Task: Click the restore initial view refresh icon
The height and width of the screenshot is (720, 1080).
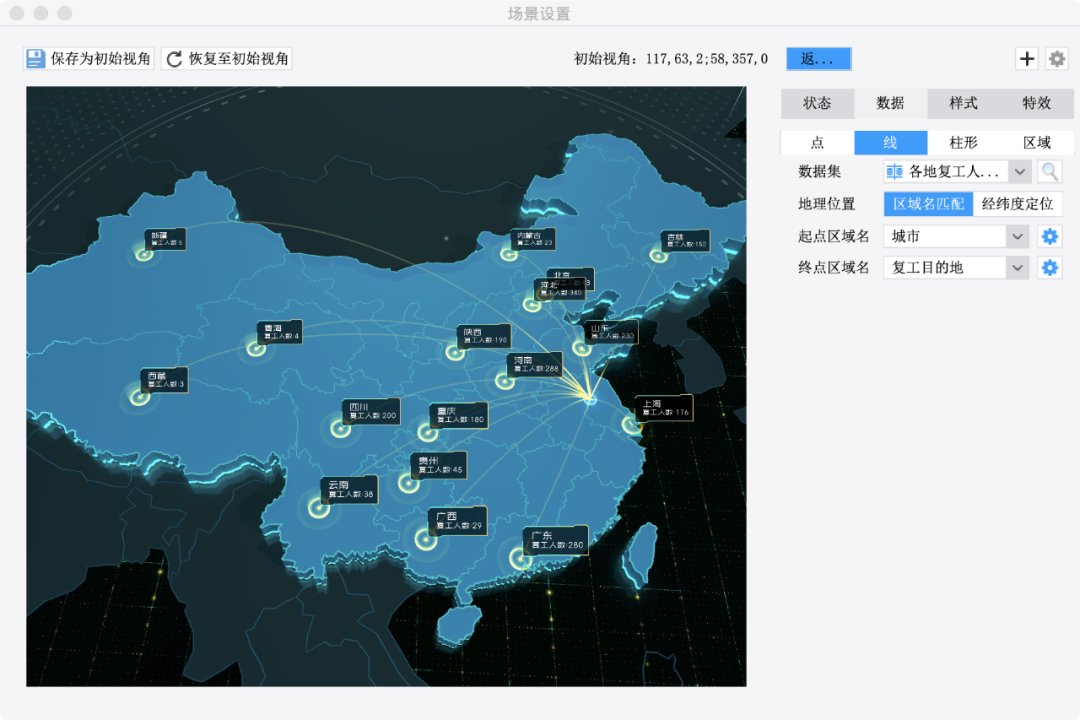Action: coord(174,59)
